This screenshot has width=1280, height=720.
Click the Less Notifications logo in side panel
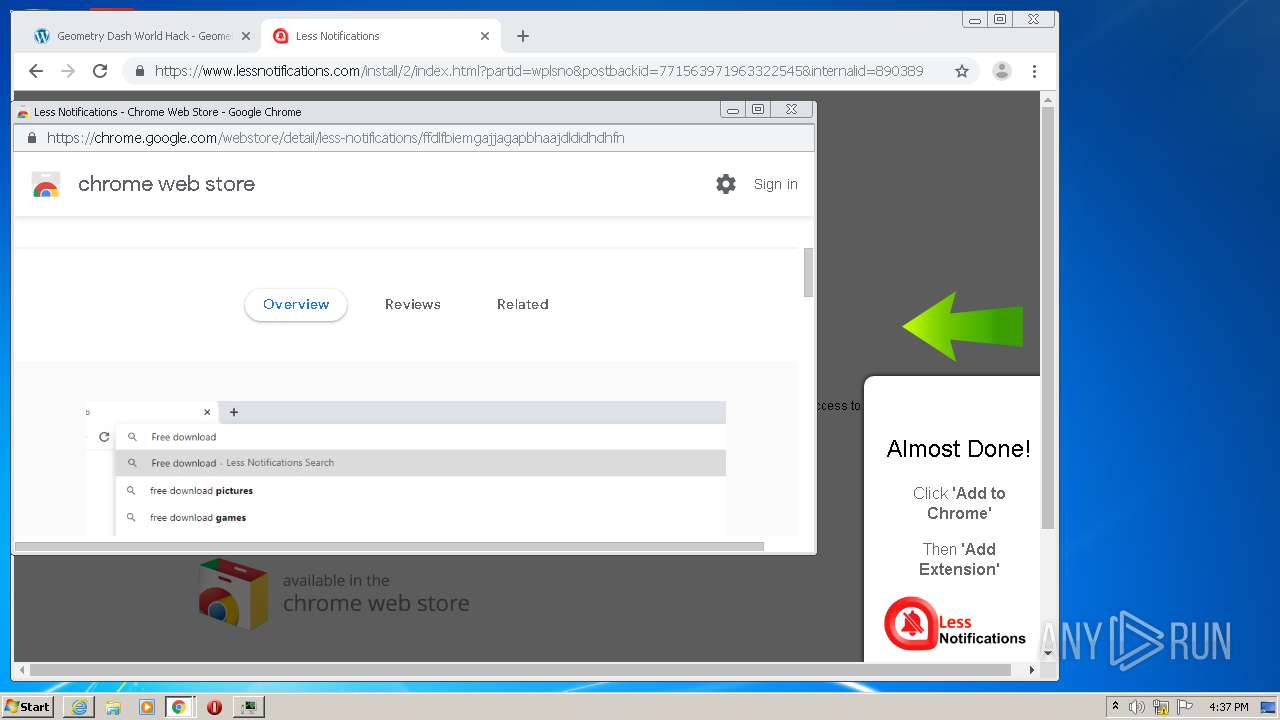click(955, 624)
